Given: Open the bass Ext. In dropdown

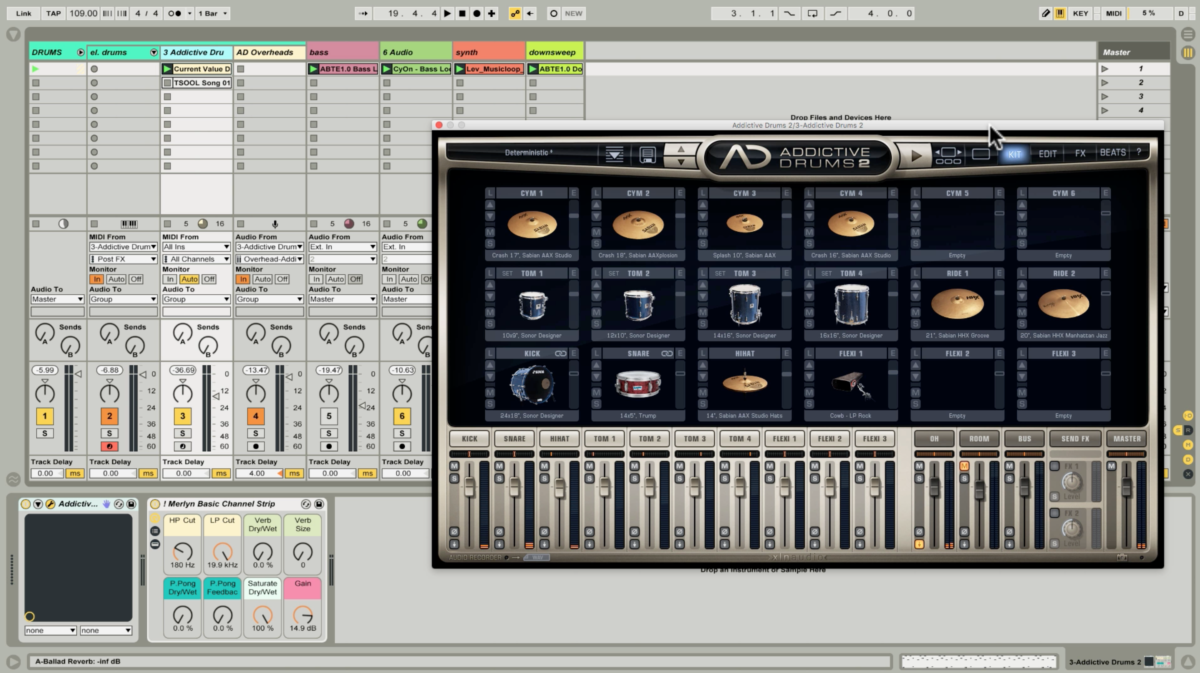Looking at the screenshot, I should click(x=343, y=246).
